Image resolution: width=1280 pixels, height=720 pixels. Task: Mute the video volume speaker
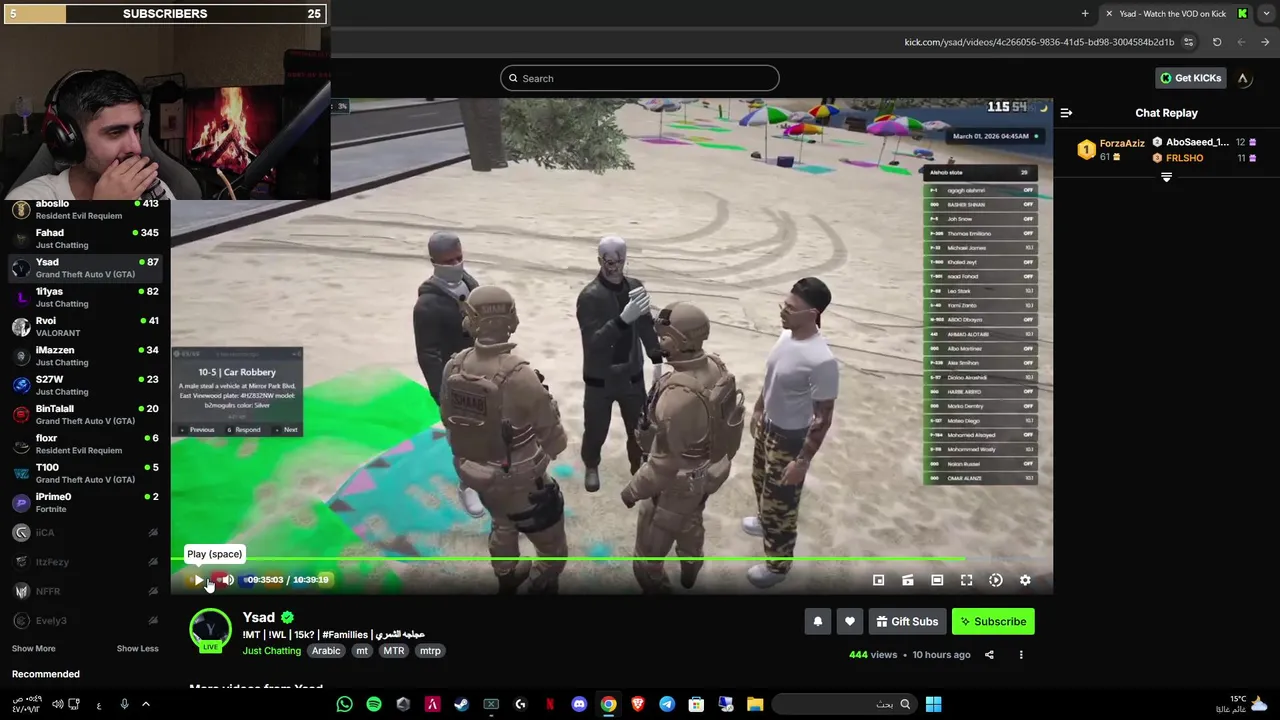tap(228, 580)
